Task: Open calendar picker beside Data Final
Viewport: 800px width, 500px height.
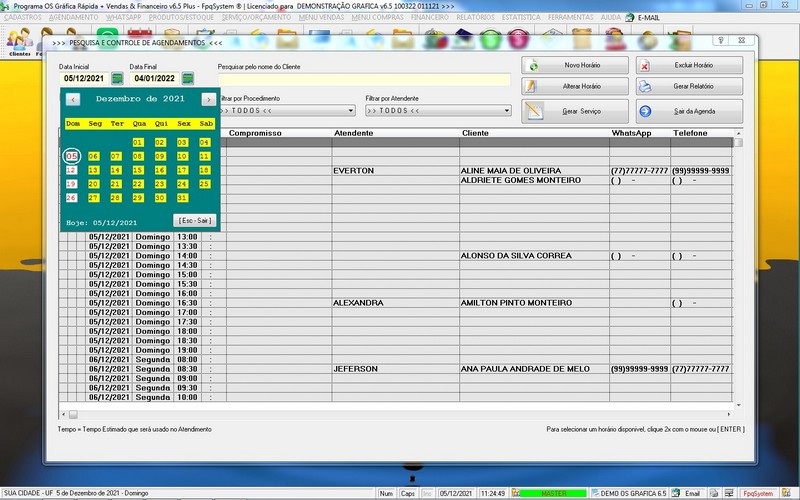Action: [188, 79]
